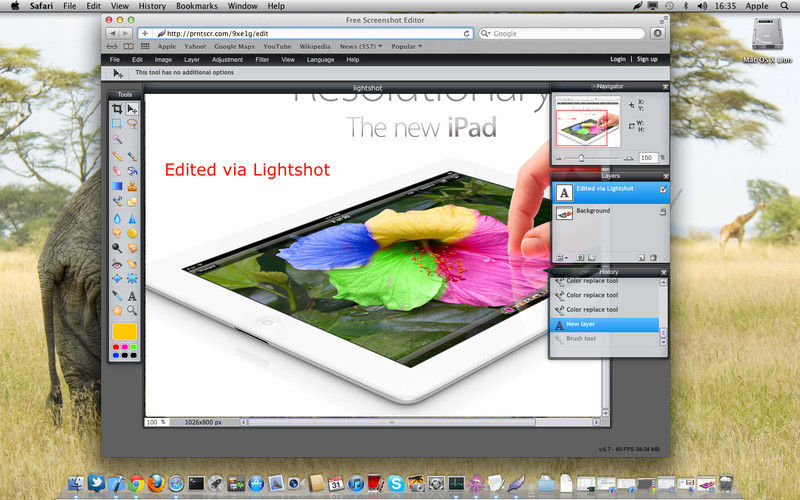Open the main yellow color swatch
This screenshot has height=500, width=800.
(124, 332)
